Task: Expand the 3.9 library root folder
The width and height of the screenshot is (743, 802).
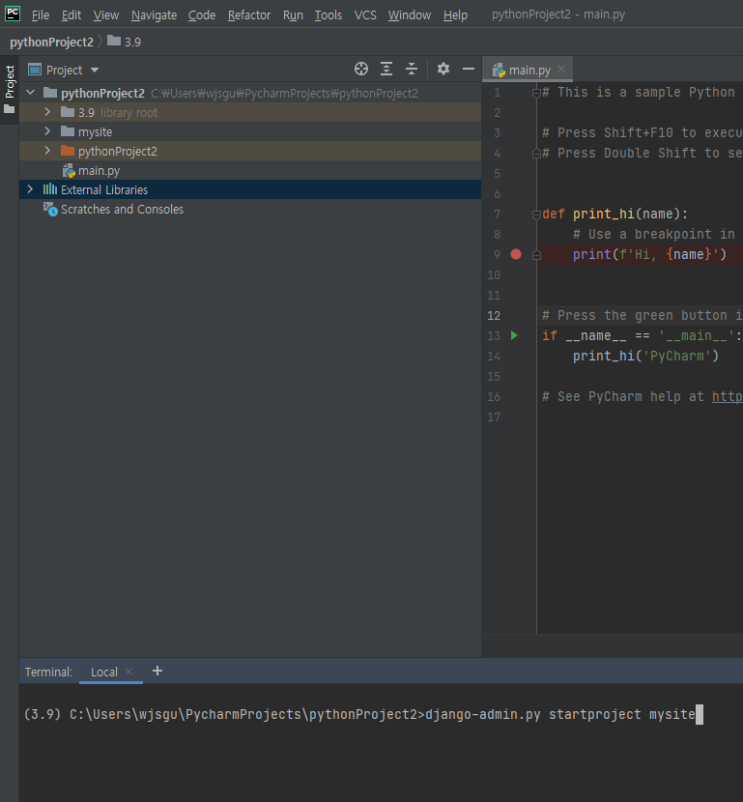Action: 48,112
